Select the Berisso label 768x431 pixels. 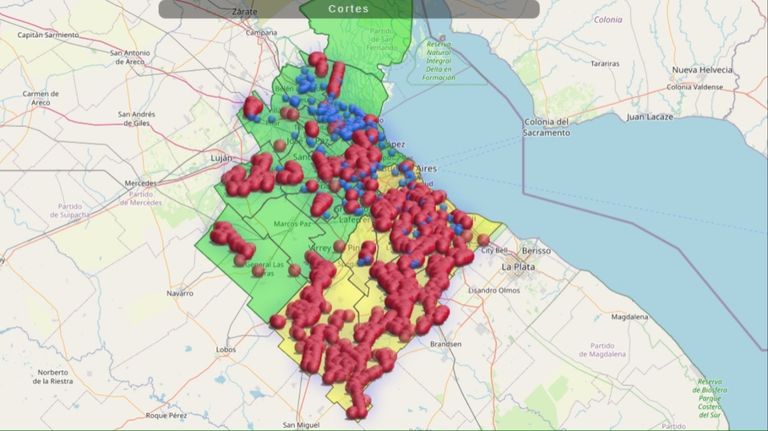[536, 251]
